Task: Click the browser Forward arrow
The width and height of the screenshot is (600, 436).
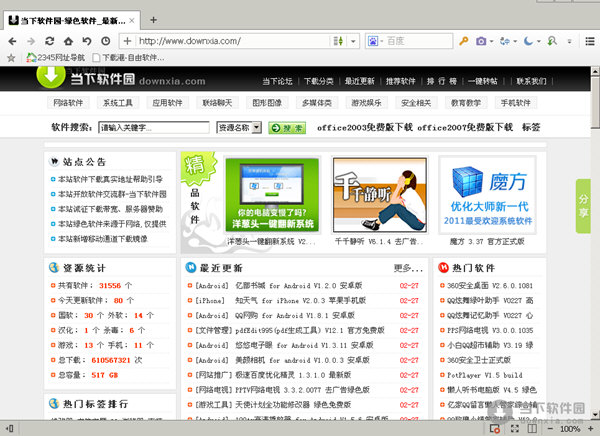Action: tap(31, 41)
